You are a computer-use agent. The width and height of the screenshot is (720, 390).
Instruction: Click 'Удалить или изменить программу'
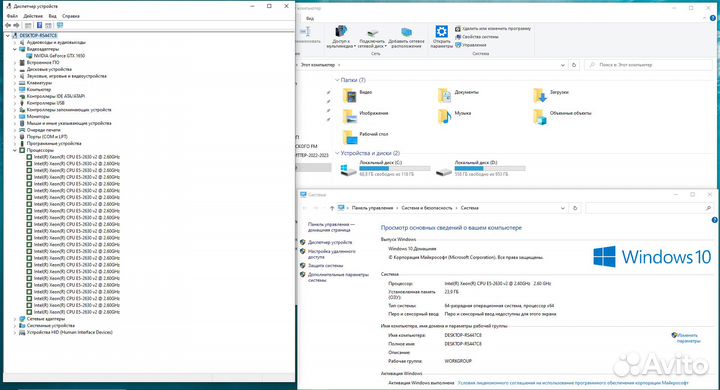(x=493, y=28)
